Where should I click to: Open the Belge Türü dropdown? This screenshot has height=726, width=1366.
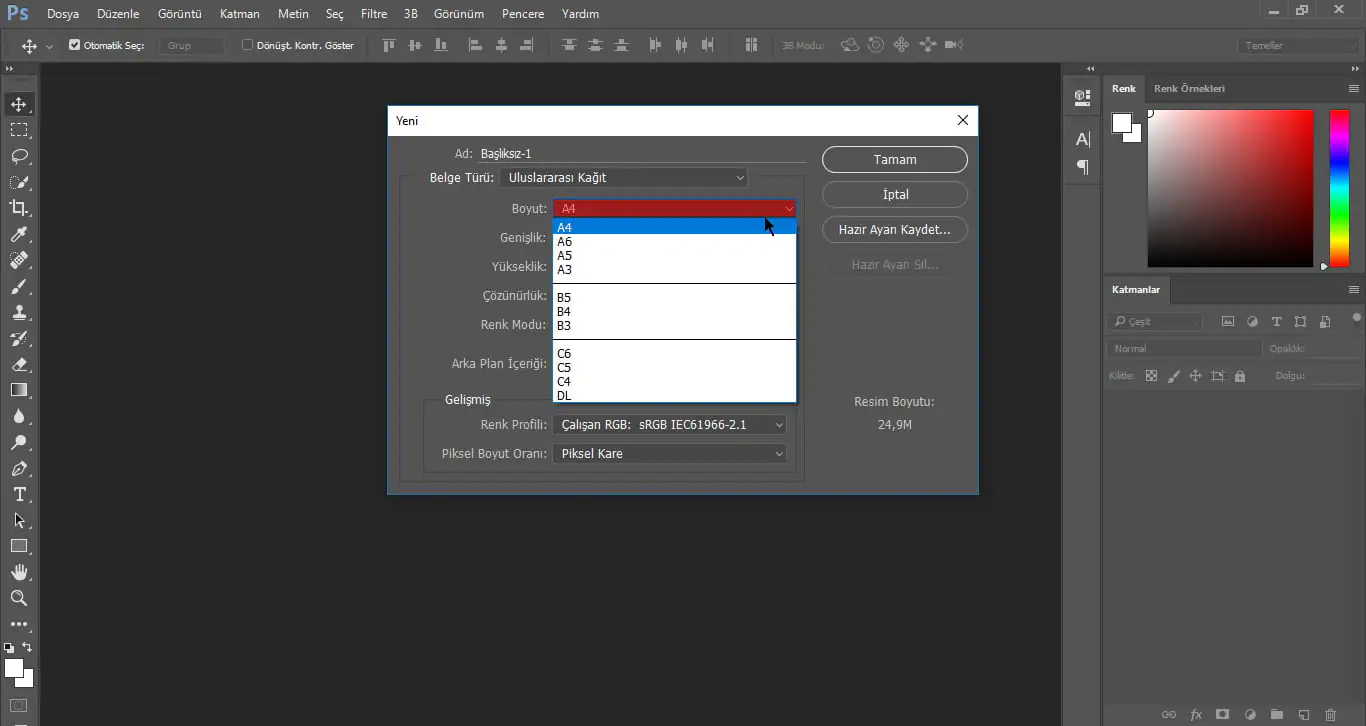(x=625, y=178)
